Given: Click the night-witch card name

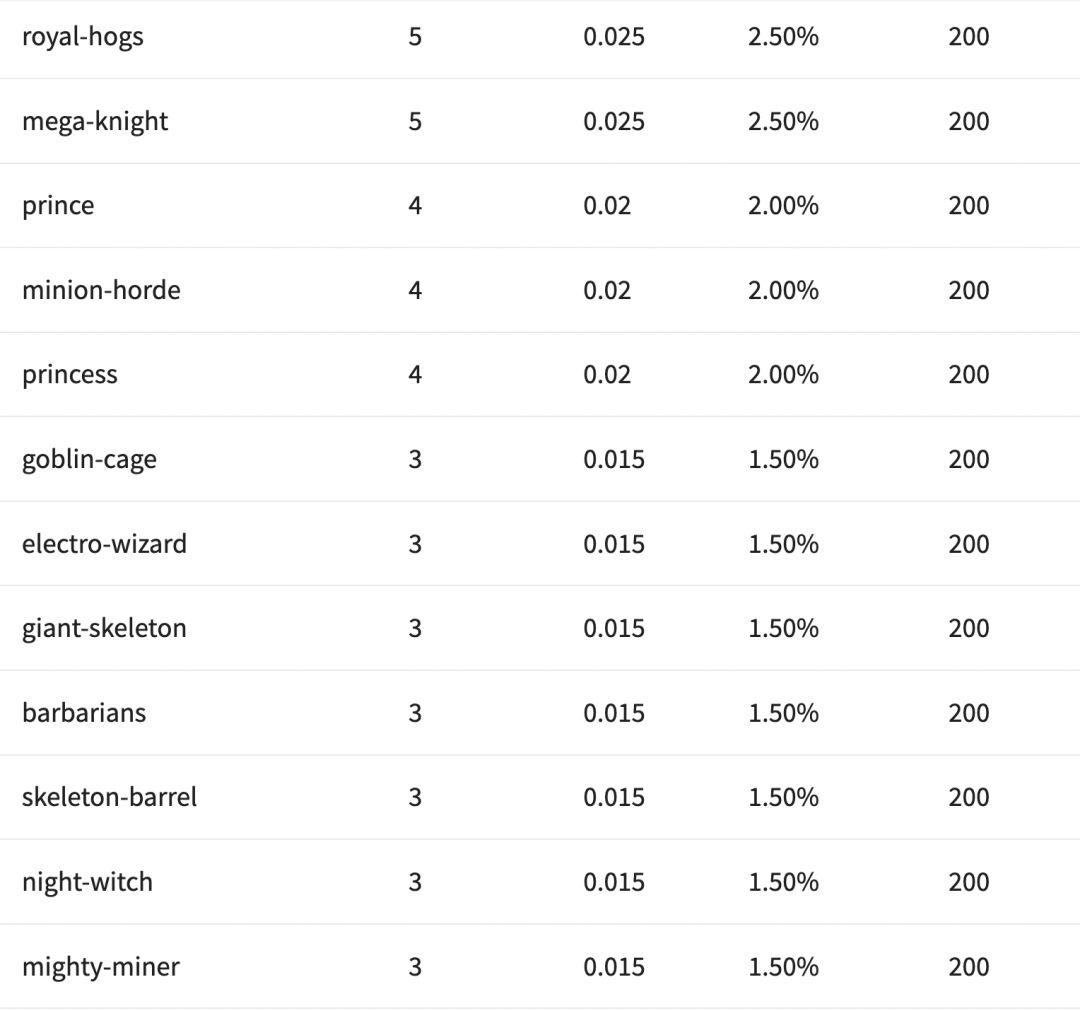Looking at the screenshot, I should [x=87, y=882].
